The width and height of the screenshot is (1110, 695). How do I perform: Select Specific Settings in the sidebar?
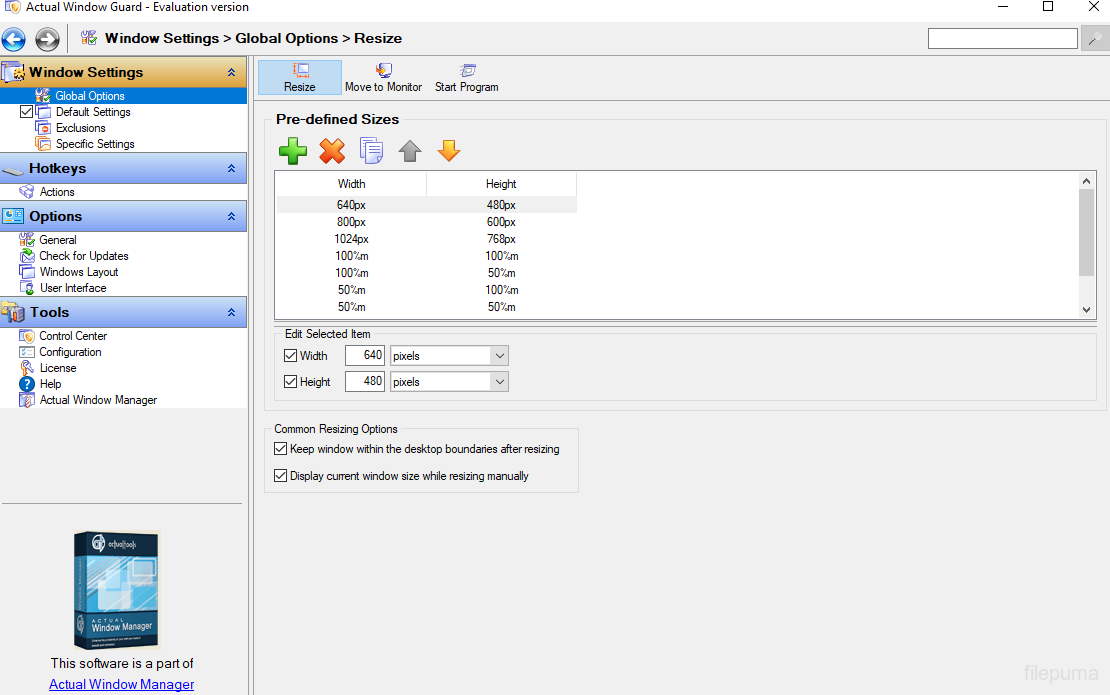coord(95,144)
